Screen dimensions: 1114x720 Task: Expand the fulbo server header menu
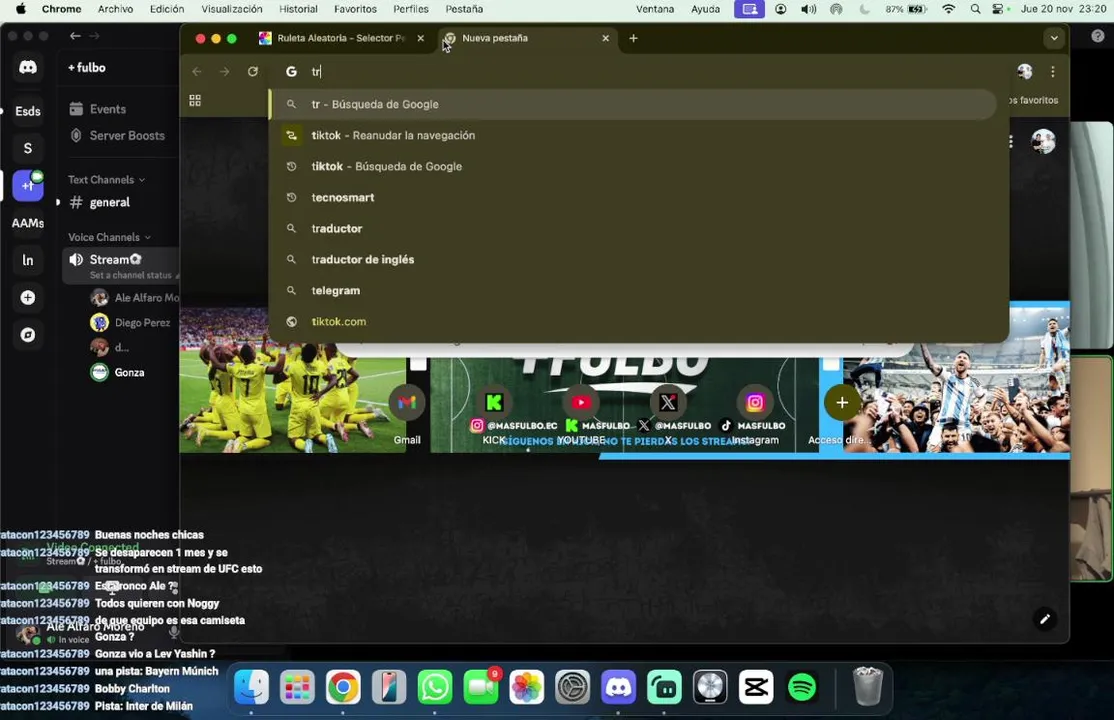[87, 68]
